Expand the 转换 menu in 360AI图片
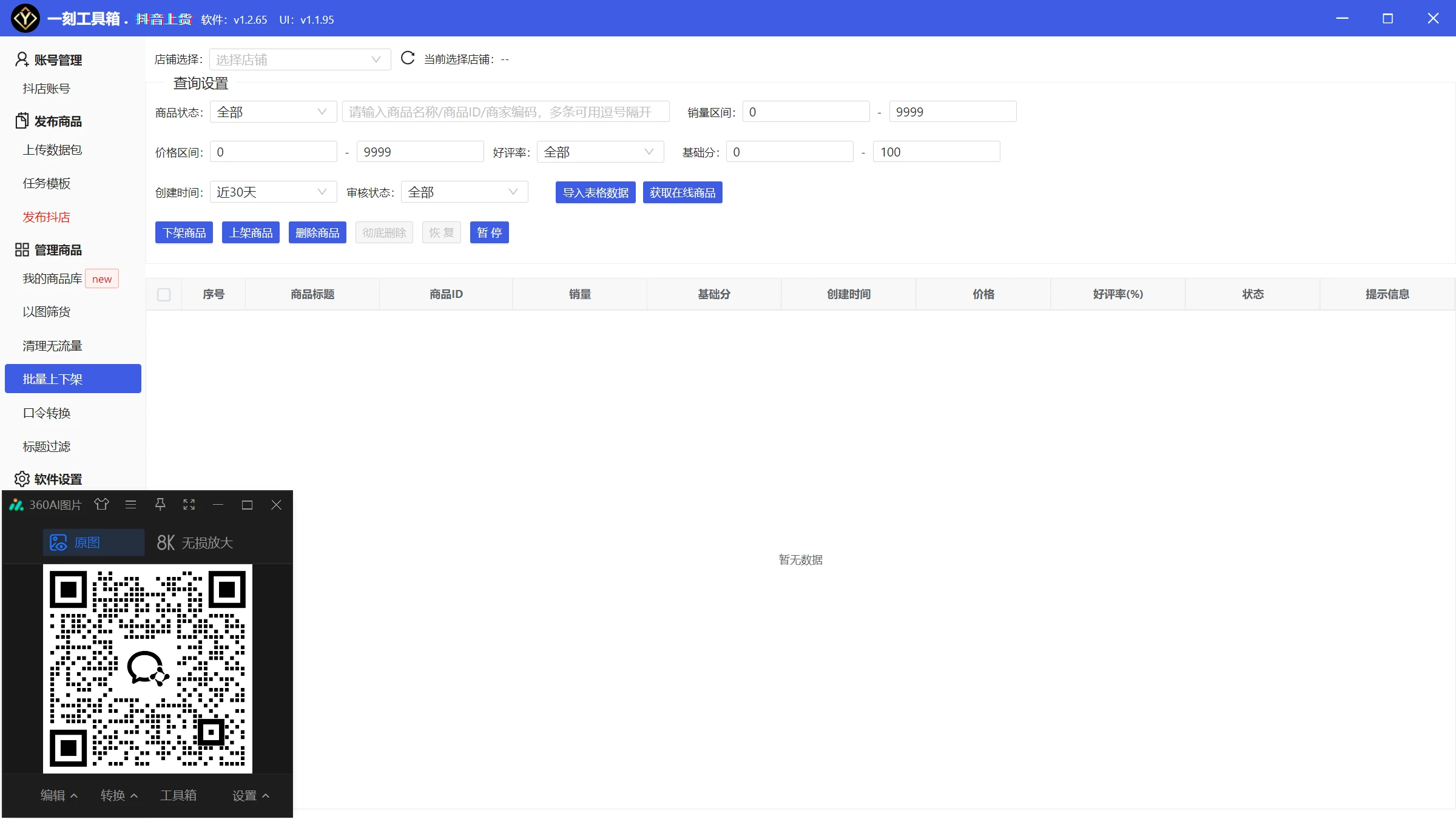 [119, 795]
